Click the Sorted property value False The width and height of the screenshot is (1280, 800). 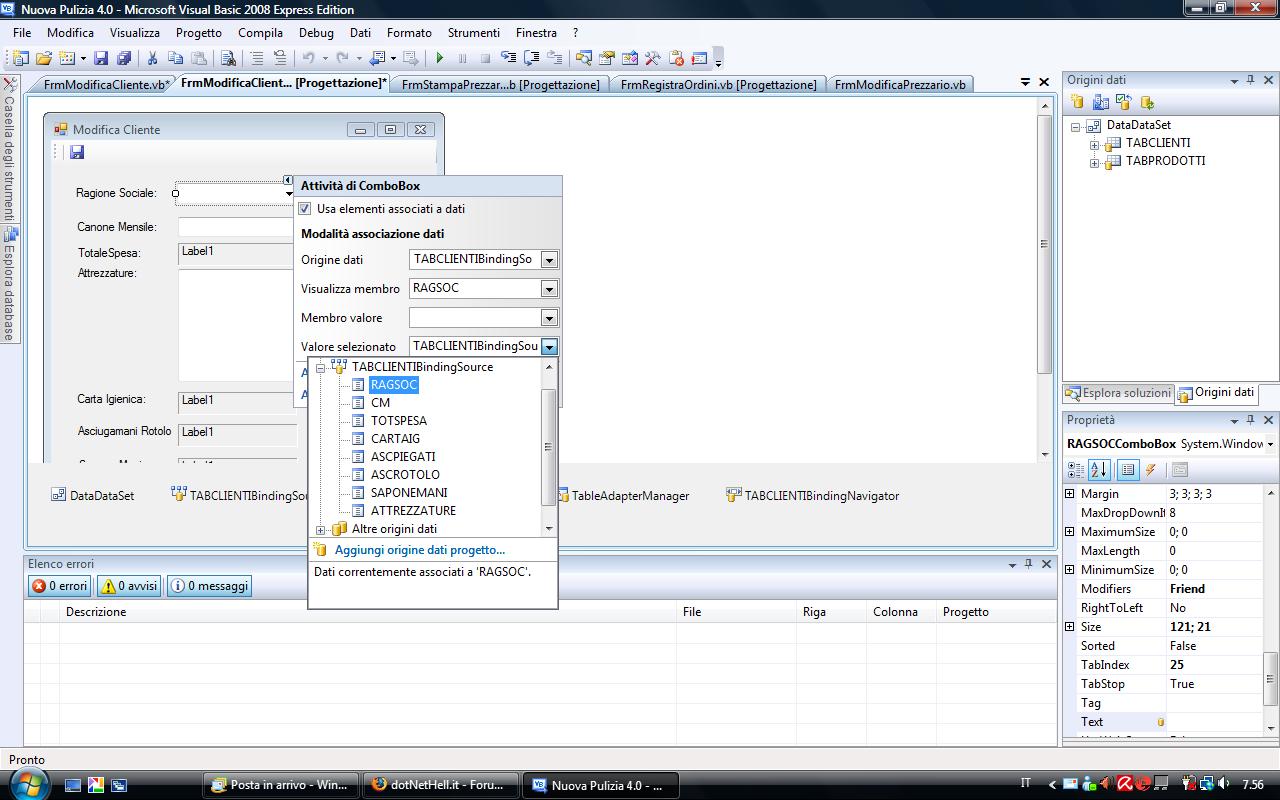click(x=1215, y=646)
